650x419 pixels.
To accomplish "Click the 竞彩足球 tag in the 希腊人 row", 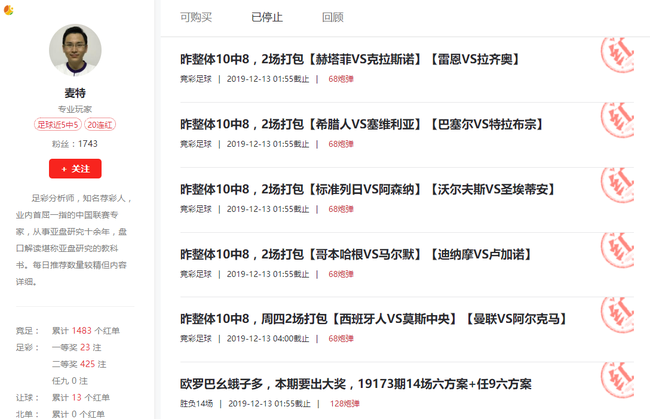I will (x=196, y=144).
